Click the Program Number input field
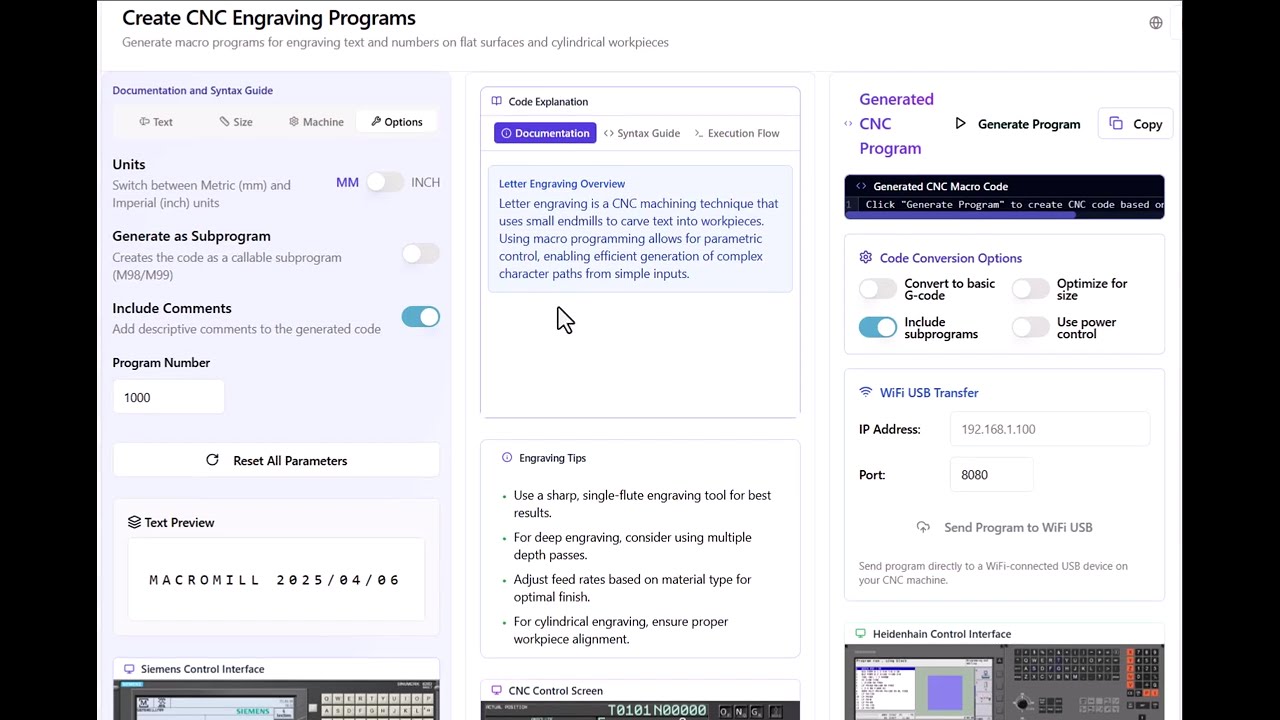This screenshot has width=1280, height=720. point(168,398)
